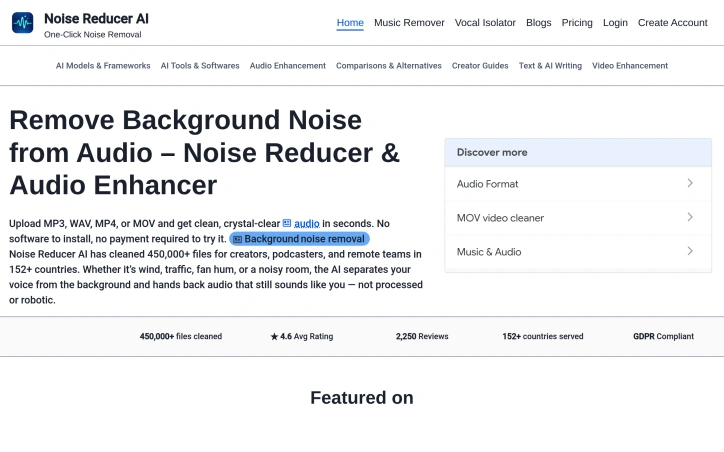Click the small icon before the audio link

tap(287, 223)
